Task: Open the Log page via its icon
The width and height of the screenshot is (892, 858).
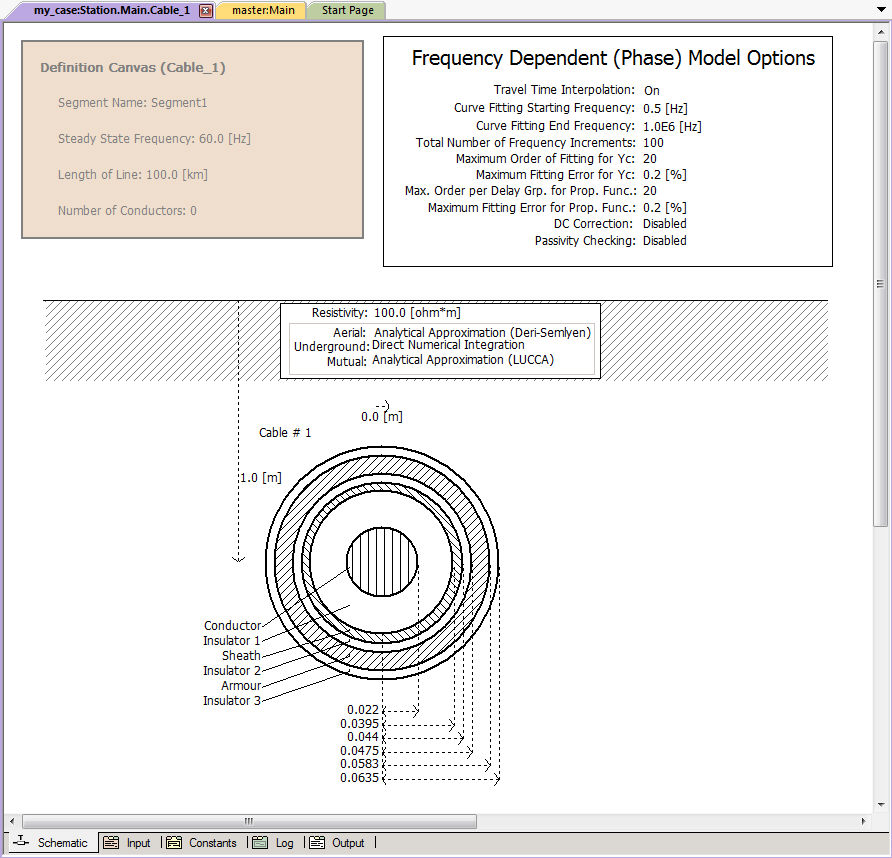Action: click(261, 843)
